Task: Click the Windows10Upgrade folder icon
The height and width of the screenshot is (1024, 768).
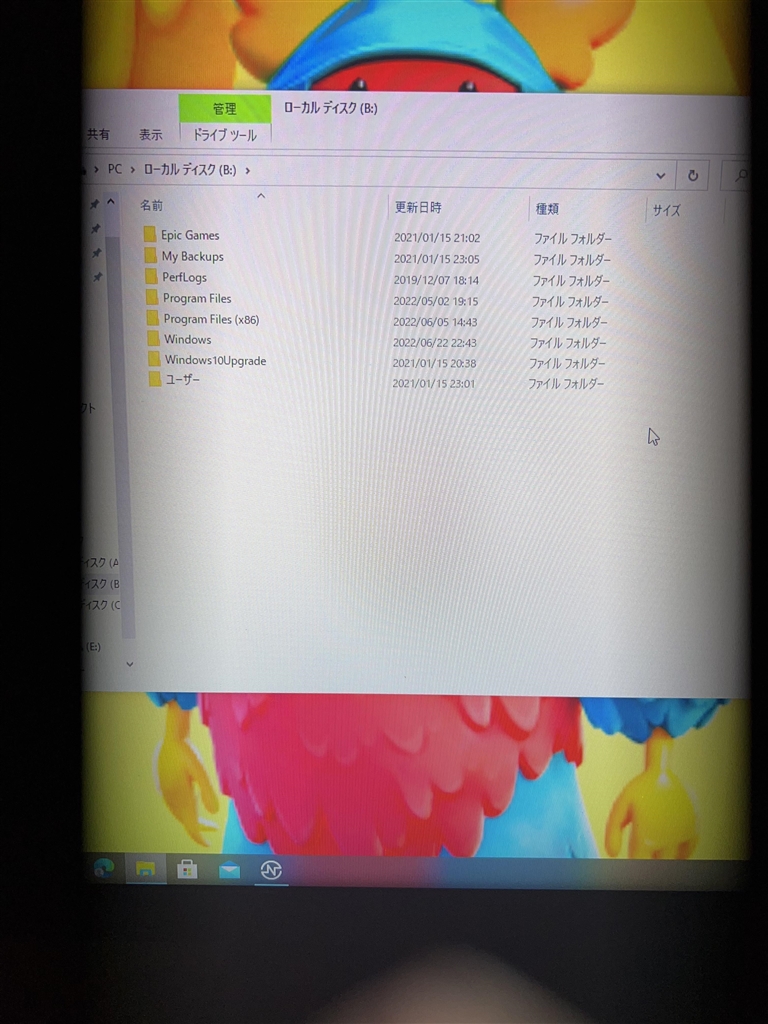Action: click(153, 359)
